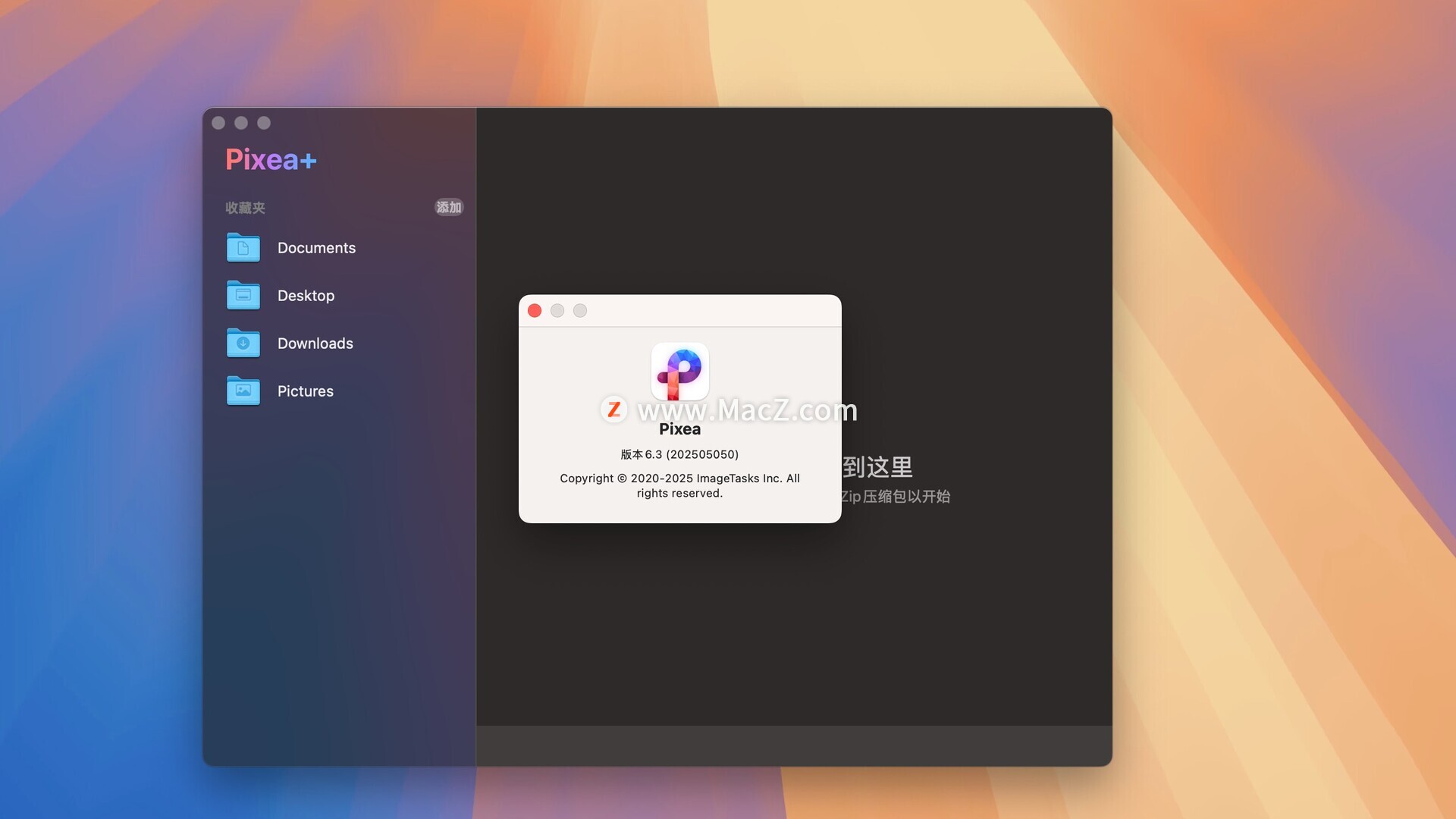Open the Pictures folder icon in sidebar
Screen dimensions: 1456x819
[x=243, y=391]
